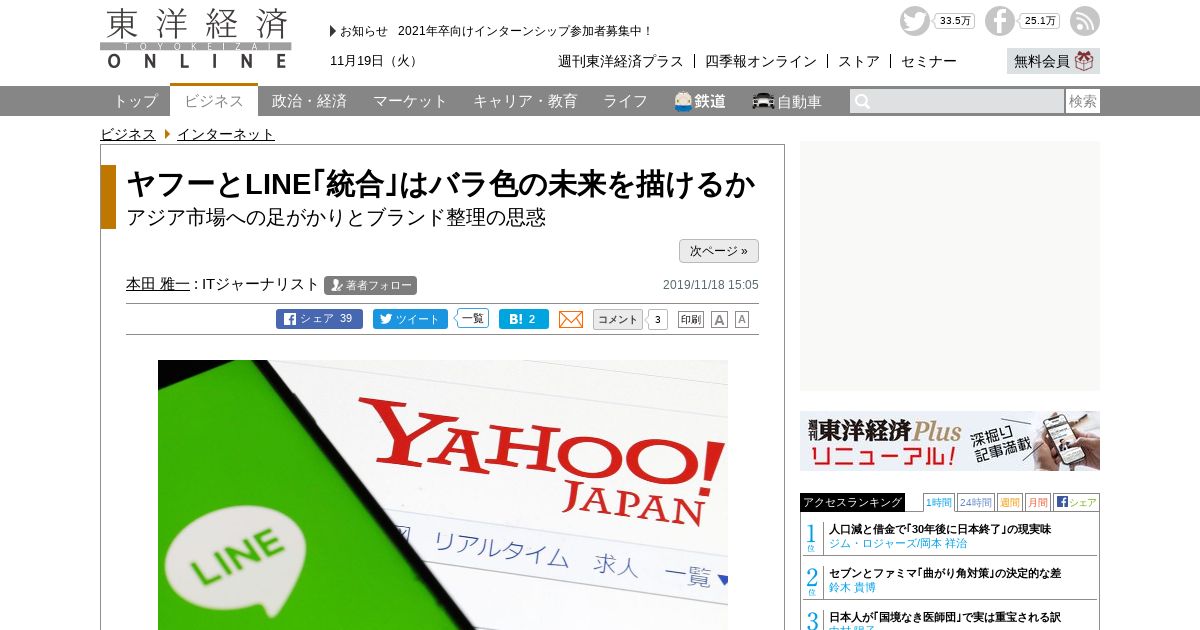
Task: Open the ストア link
Action: pyautogui.click(x=859, y=61)
